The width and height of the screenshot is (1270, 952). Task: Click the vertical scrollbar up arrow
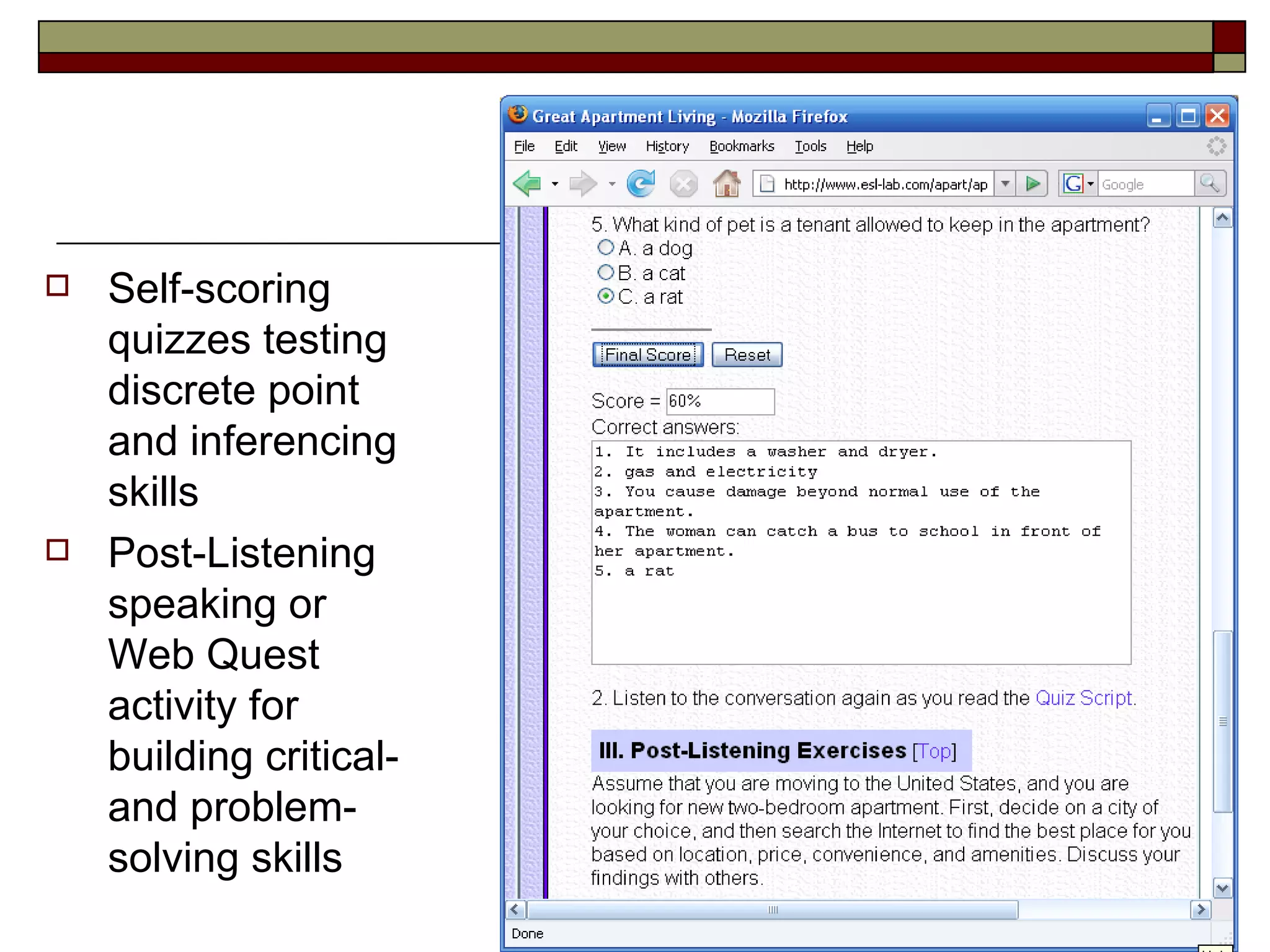[1222, 218]
